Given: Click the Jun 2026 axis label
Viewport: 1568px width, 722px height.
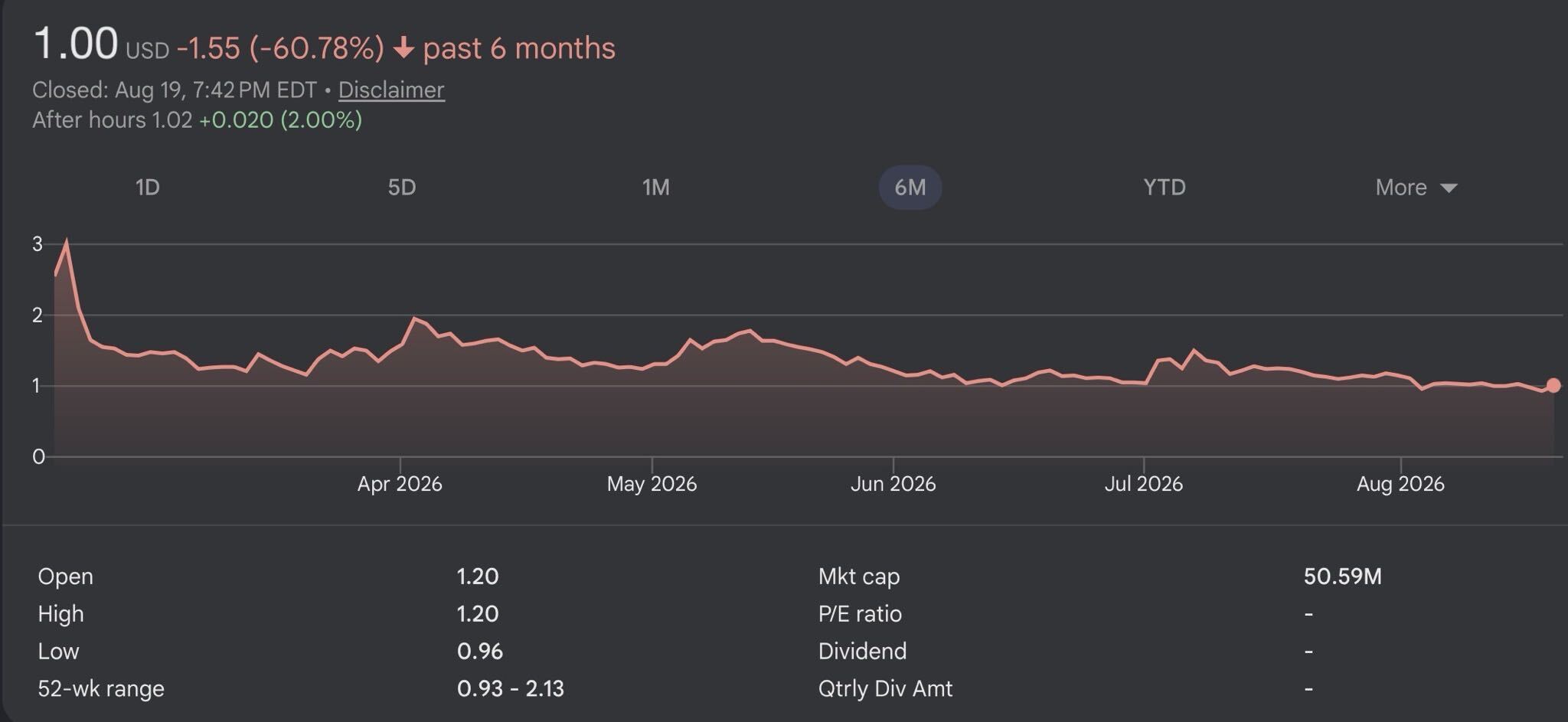Looking at the screenshot, I should tap(893, 484).
